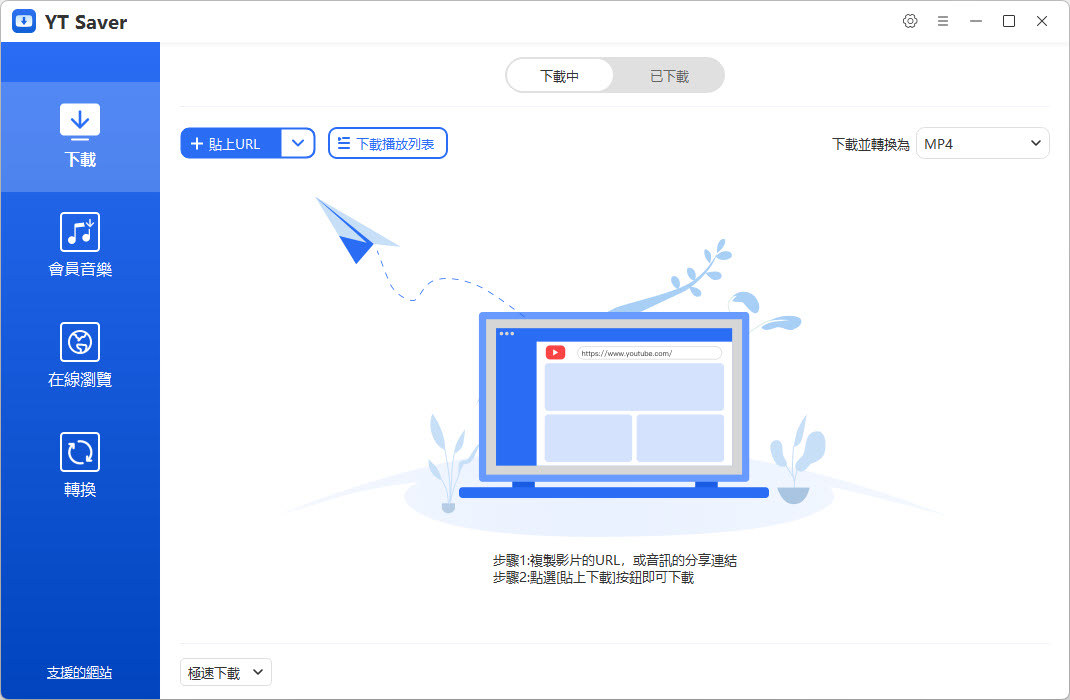Open the 支援的網站 link
This screenshot has width=1070, height=700.
(79, 672)
